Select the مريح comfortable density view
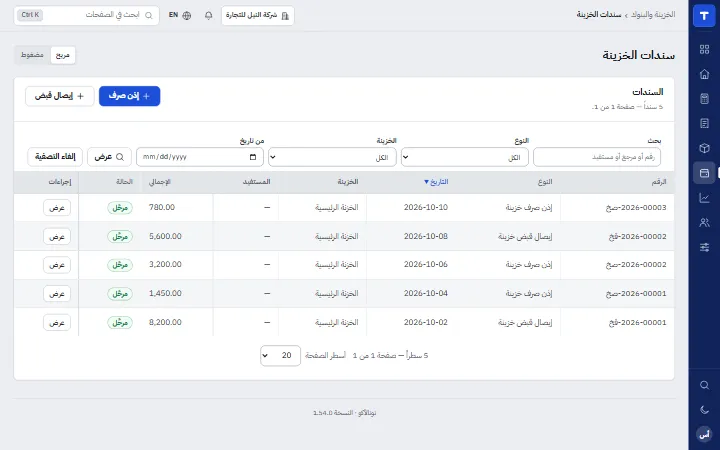Screen dimensions: 720x450 [x=62, y=55]
